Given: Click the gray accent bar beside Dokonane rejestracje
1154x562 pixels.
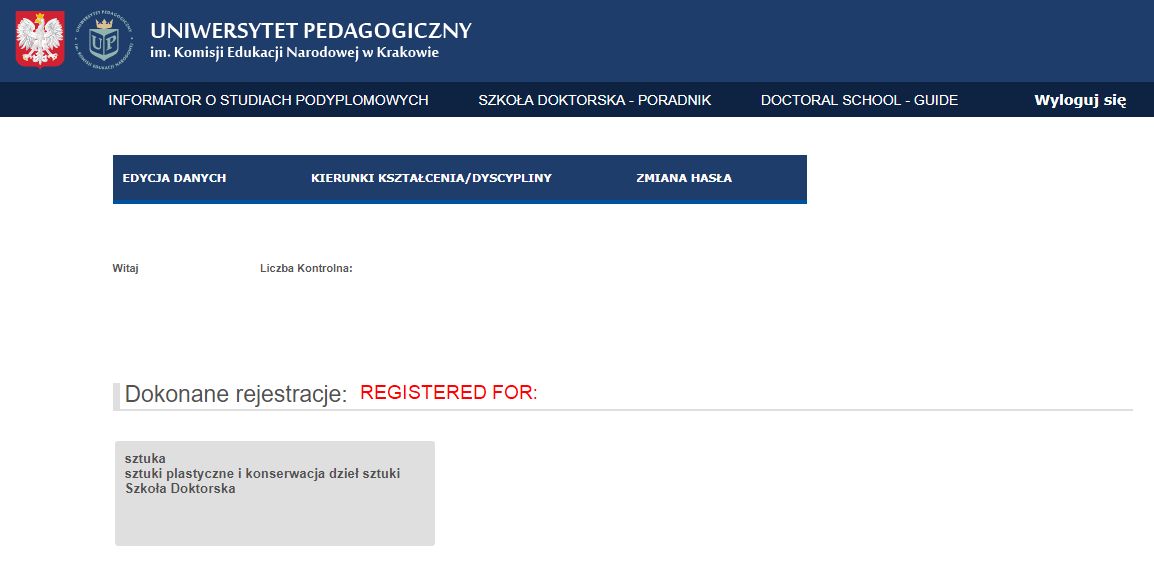Looking at the screenshot, I should pyautogui.click(x=116, y=396).
